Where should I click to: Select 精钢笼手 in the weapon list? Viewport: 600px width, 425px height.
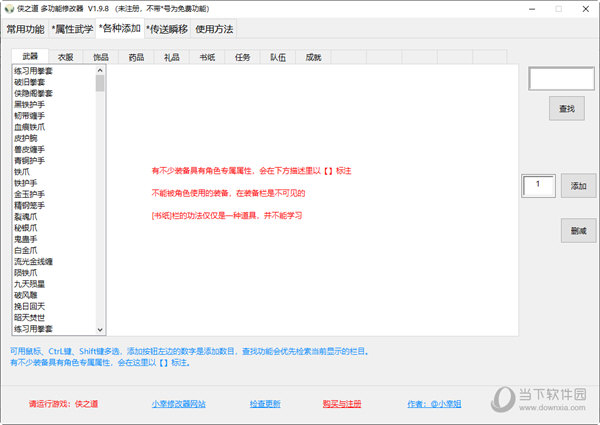point(29,205)
